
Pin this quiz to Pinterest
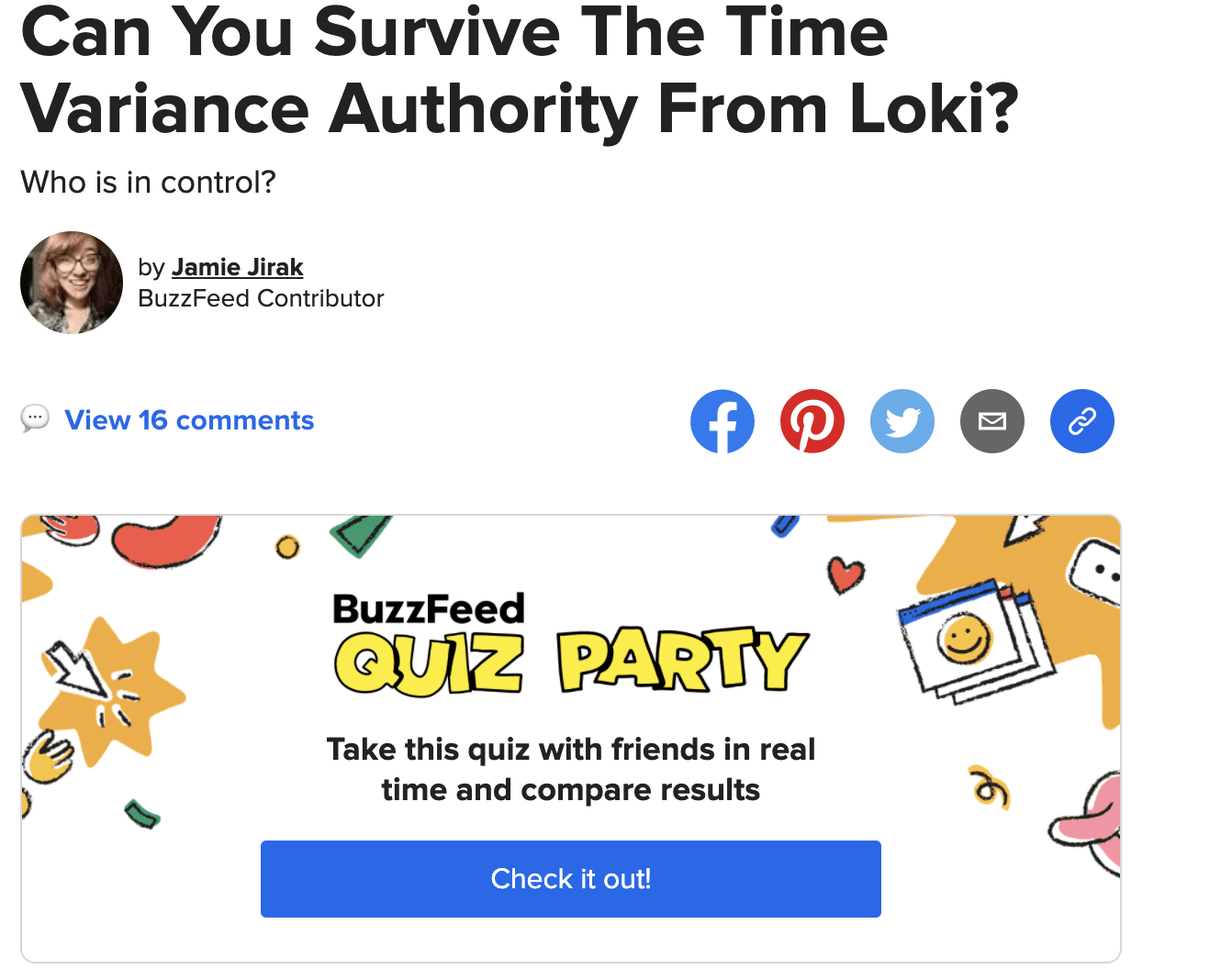tap(812, 420)
